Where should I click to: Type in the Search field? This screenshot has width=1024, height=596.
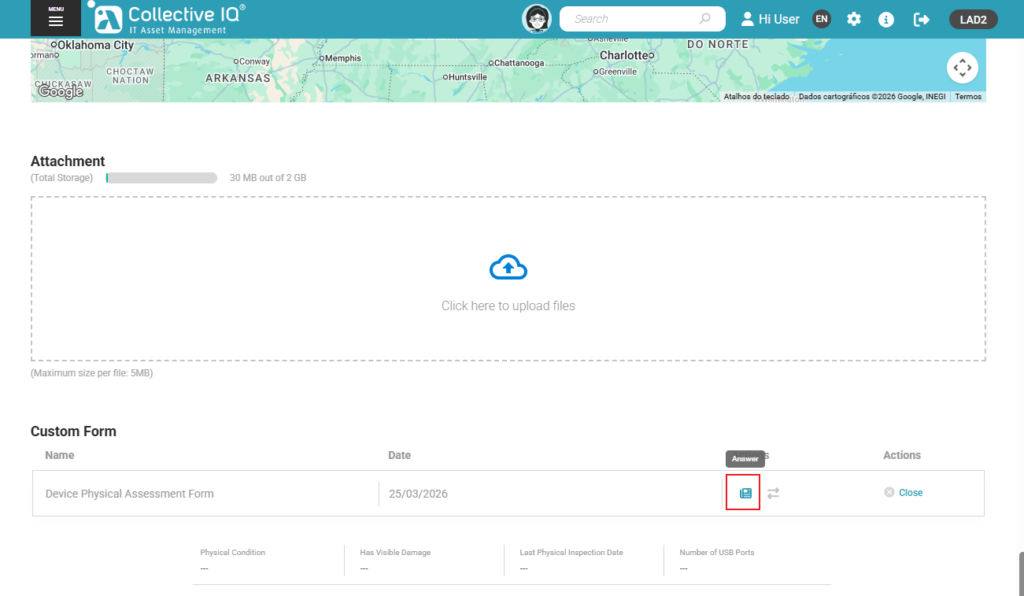tap(630, 19)
